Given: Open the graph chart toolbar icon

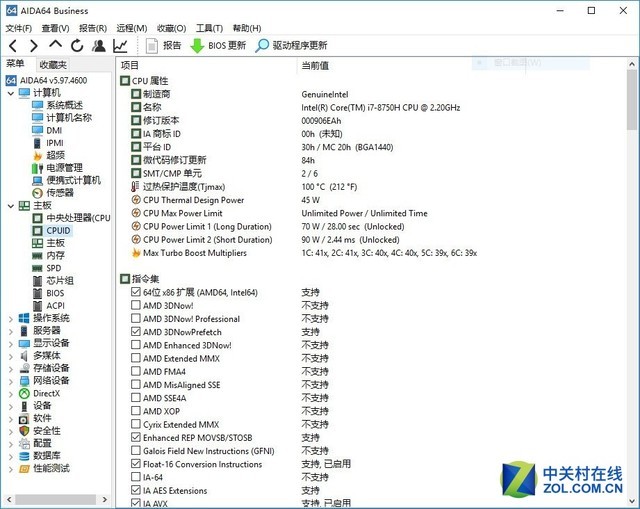Looking at the screenshot, I should [x=120, y=46].
